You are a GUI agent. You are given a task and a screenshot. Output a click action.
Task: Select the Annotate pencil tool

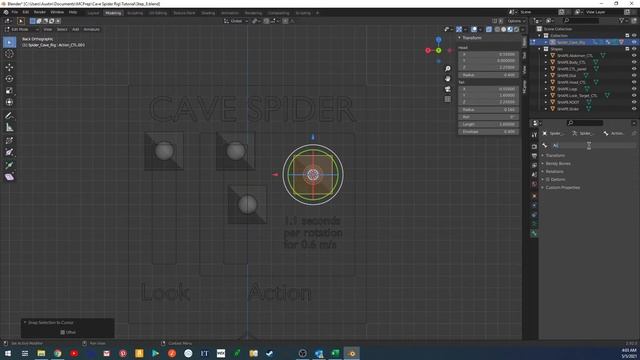click(9, 116)
